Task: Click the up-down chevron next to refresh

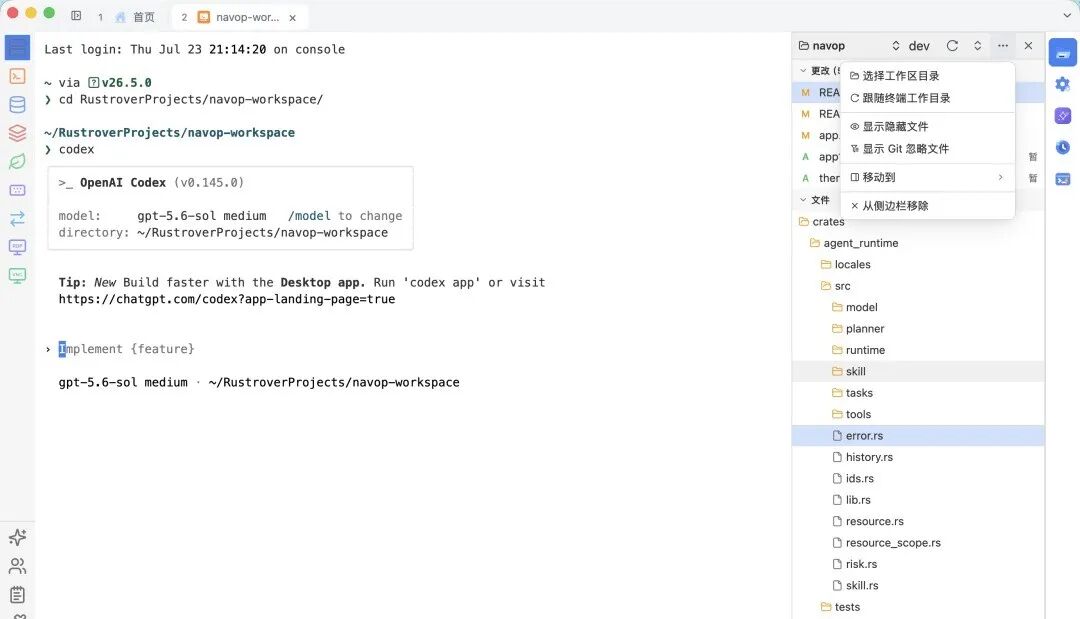Action: [x=977, y=45]
